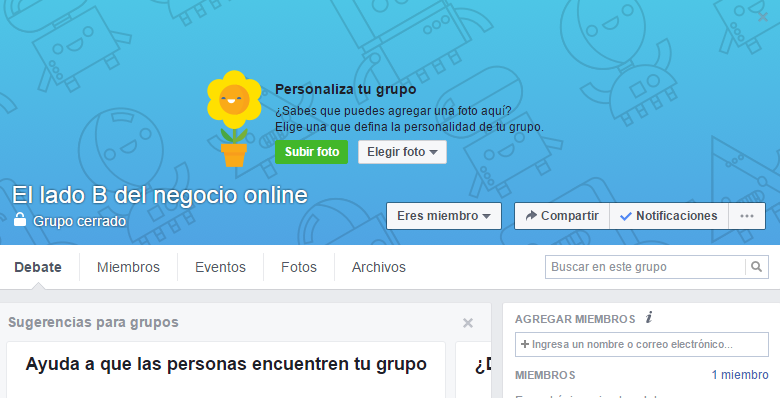The height and width of the screenshot is (398, 780).
Task: Expand the Eres miembro dropdown
Action: pyautogui.click(x=444, y=216)
